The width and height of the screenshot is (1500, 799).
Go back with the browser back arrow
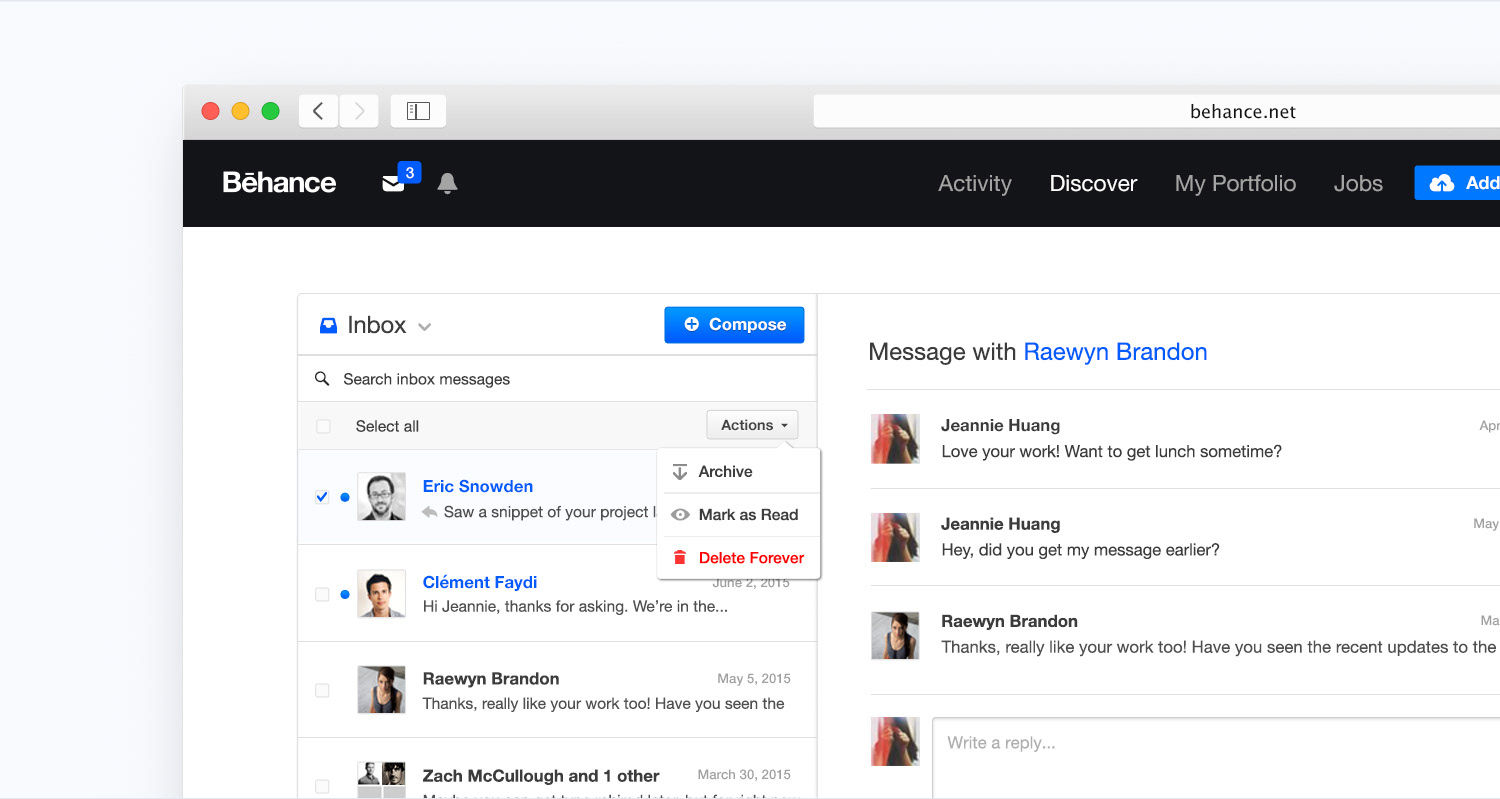point(318,111)
